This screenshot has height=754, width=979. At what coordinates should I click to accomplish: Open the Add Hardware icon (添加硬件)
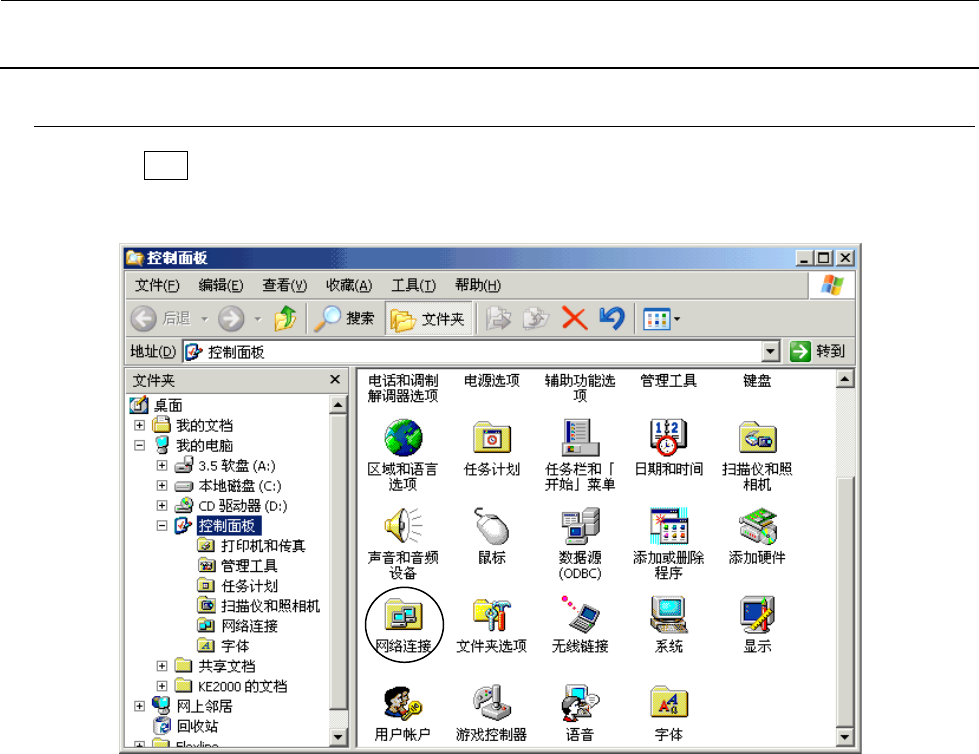pos(757,537)
